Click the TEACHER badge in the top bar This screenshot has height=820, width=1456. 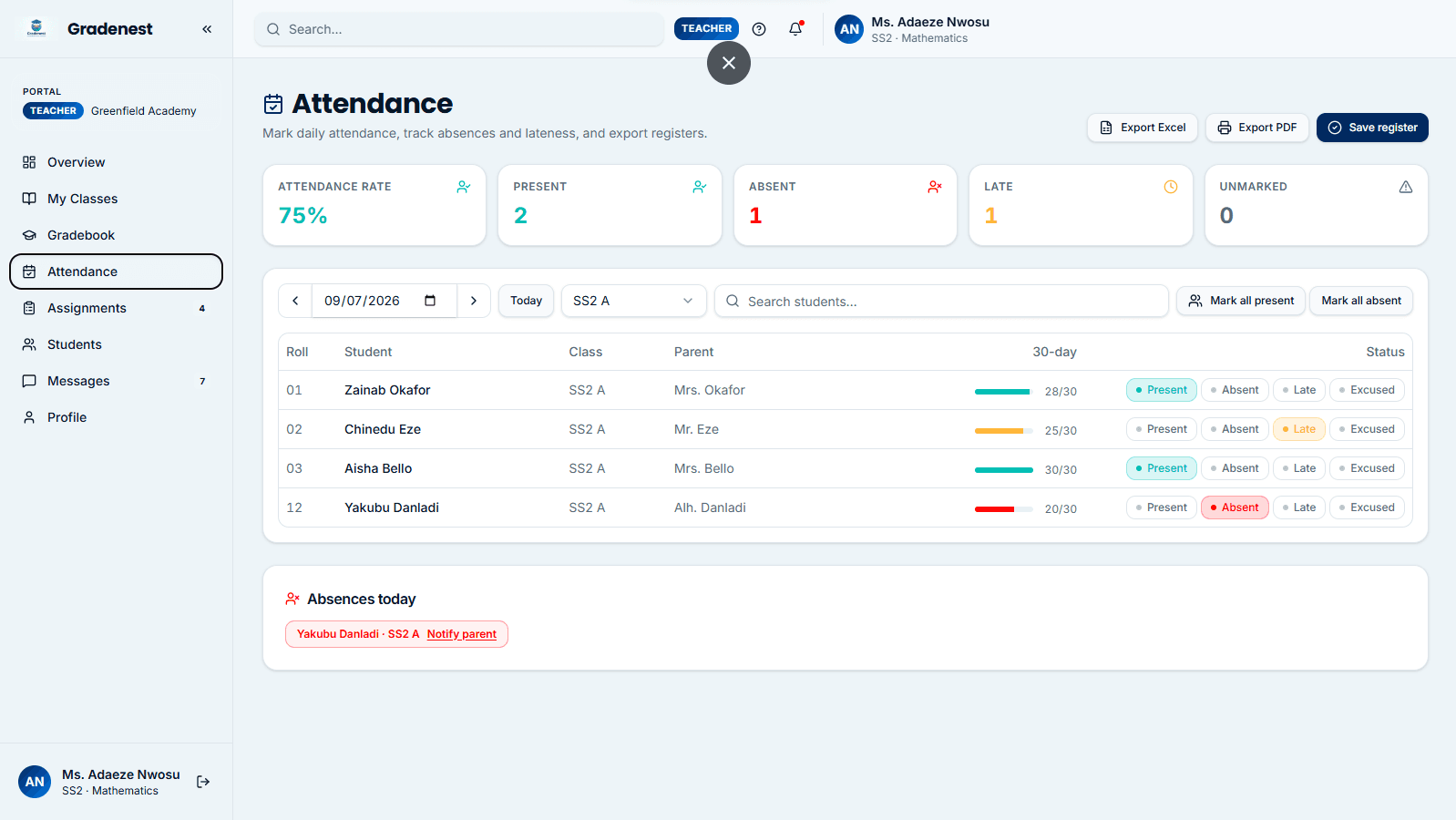click(x=706, y=28)
